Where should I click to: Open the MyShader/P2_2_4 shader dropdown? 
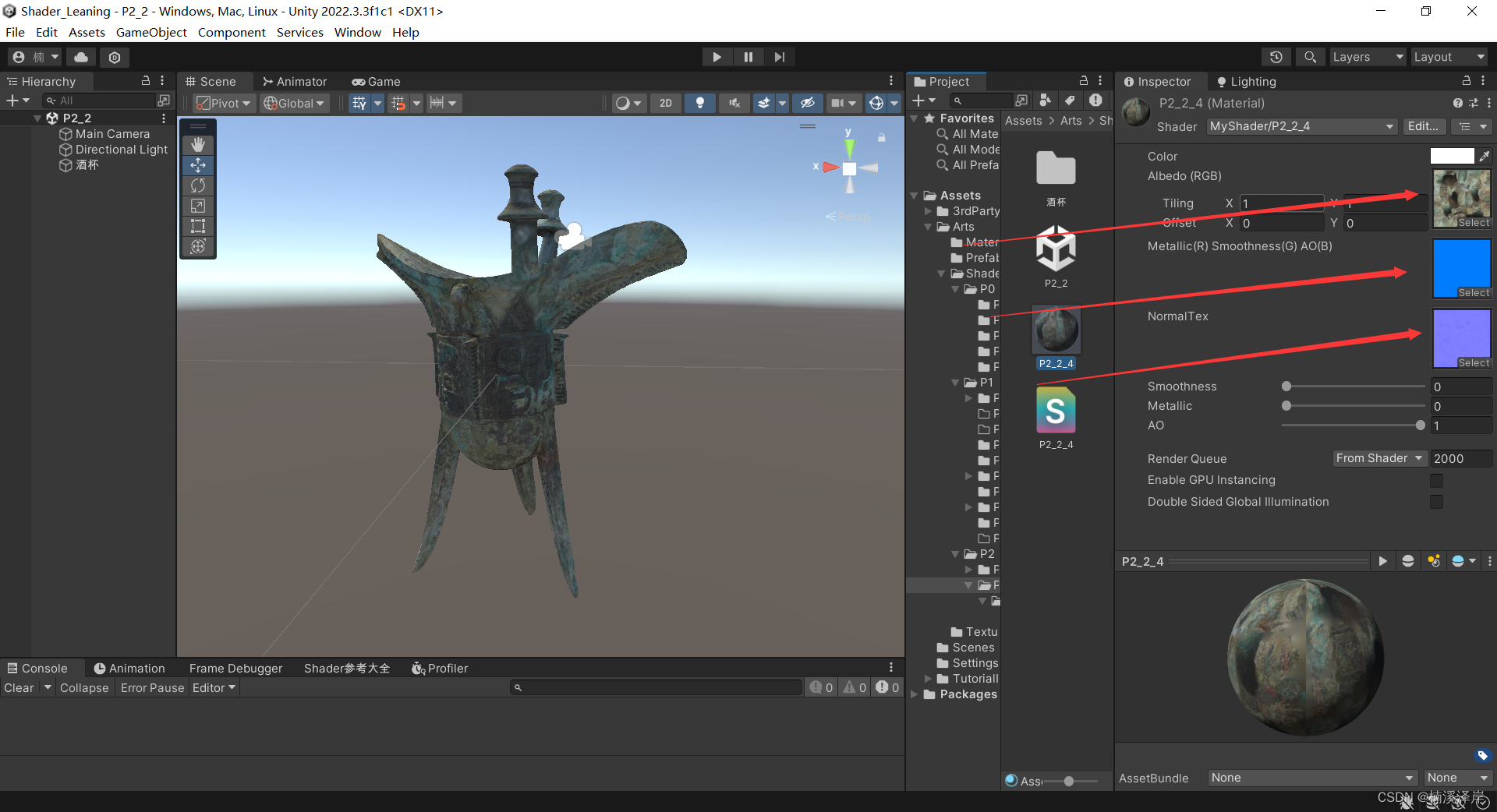[1300, 126]
